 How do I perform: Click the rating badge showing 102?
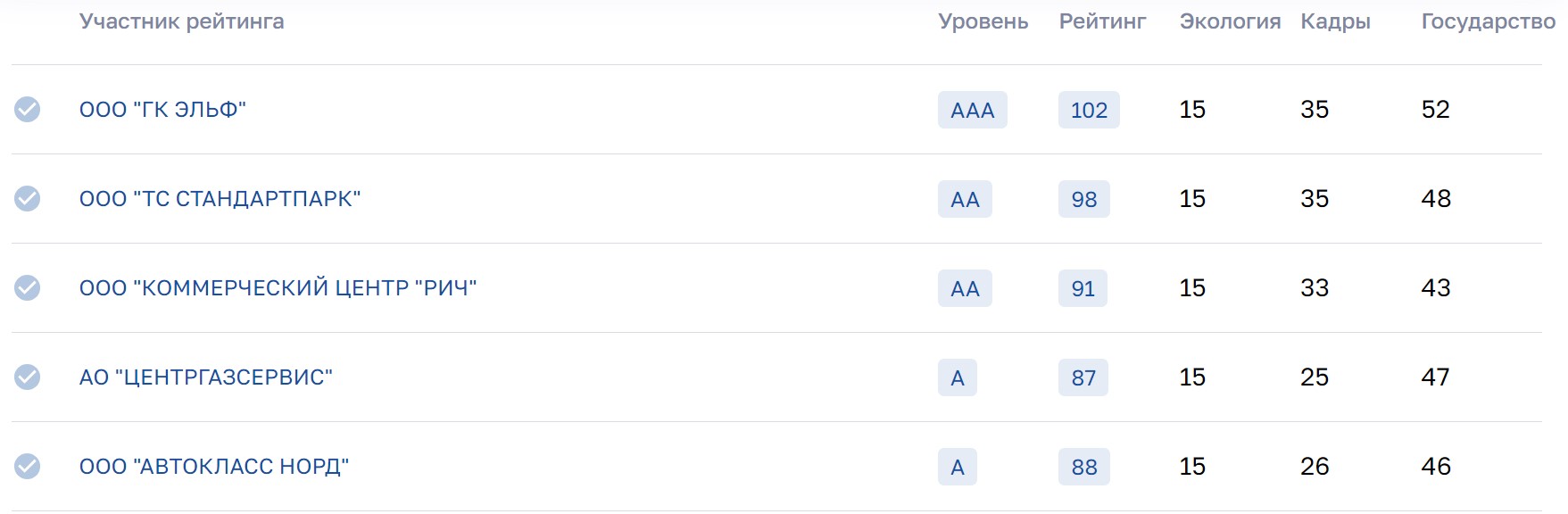1089,110
